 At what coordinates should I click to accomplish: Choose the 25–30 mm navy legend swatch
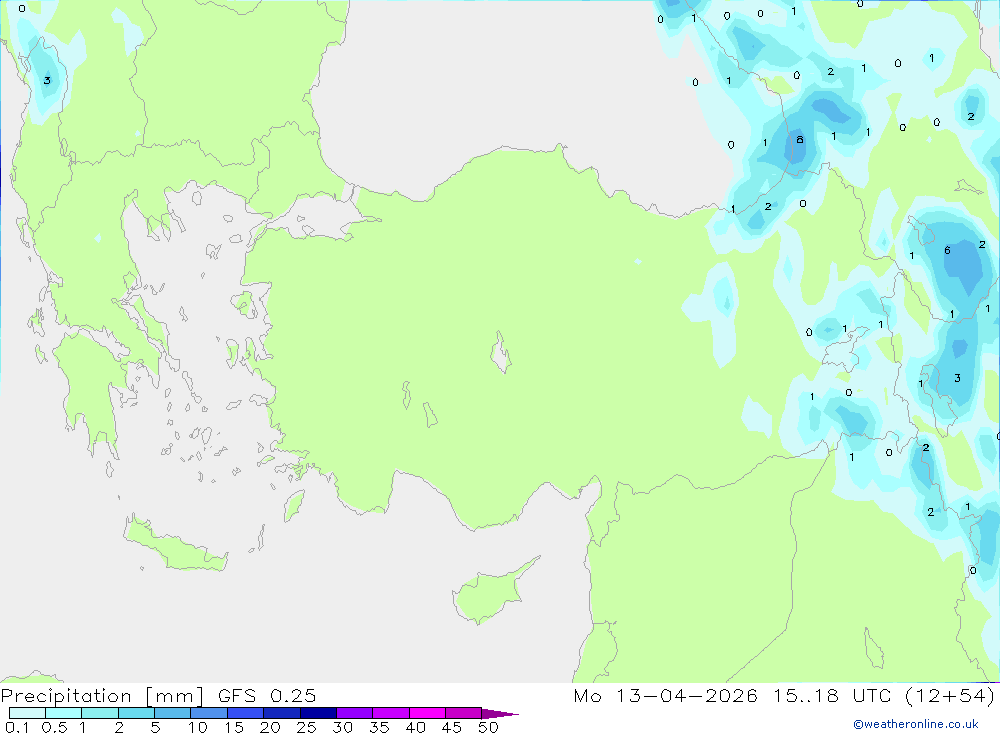click(x=318, y=713)
